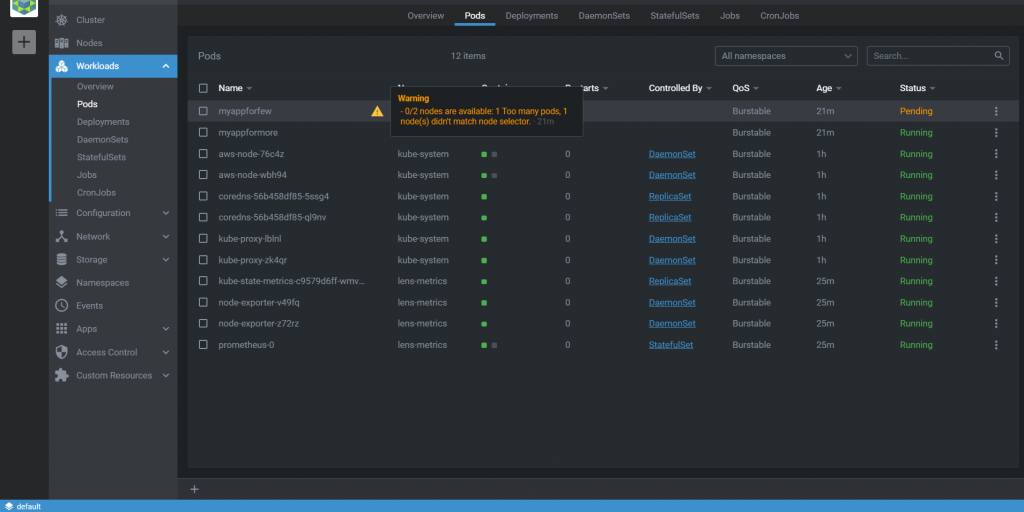This screenshot has width=1024, height=512.
Task: Collapse the Workloads section chevron
Action: click(x=166, y=66)
